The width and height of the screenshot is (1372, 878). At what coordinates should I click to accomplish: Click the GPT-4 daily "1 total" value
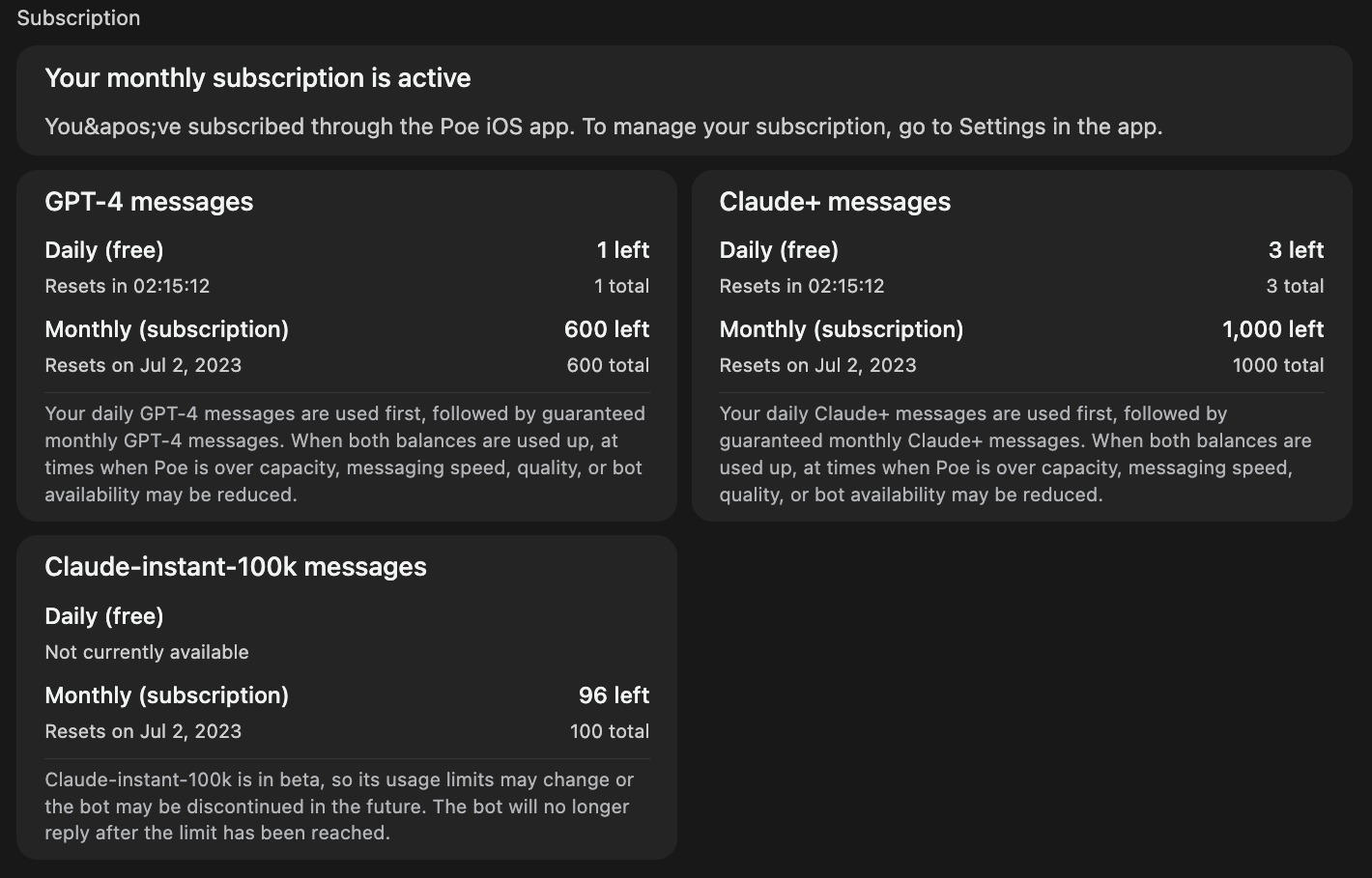pos(621,286)
